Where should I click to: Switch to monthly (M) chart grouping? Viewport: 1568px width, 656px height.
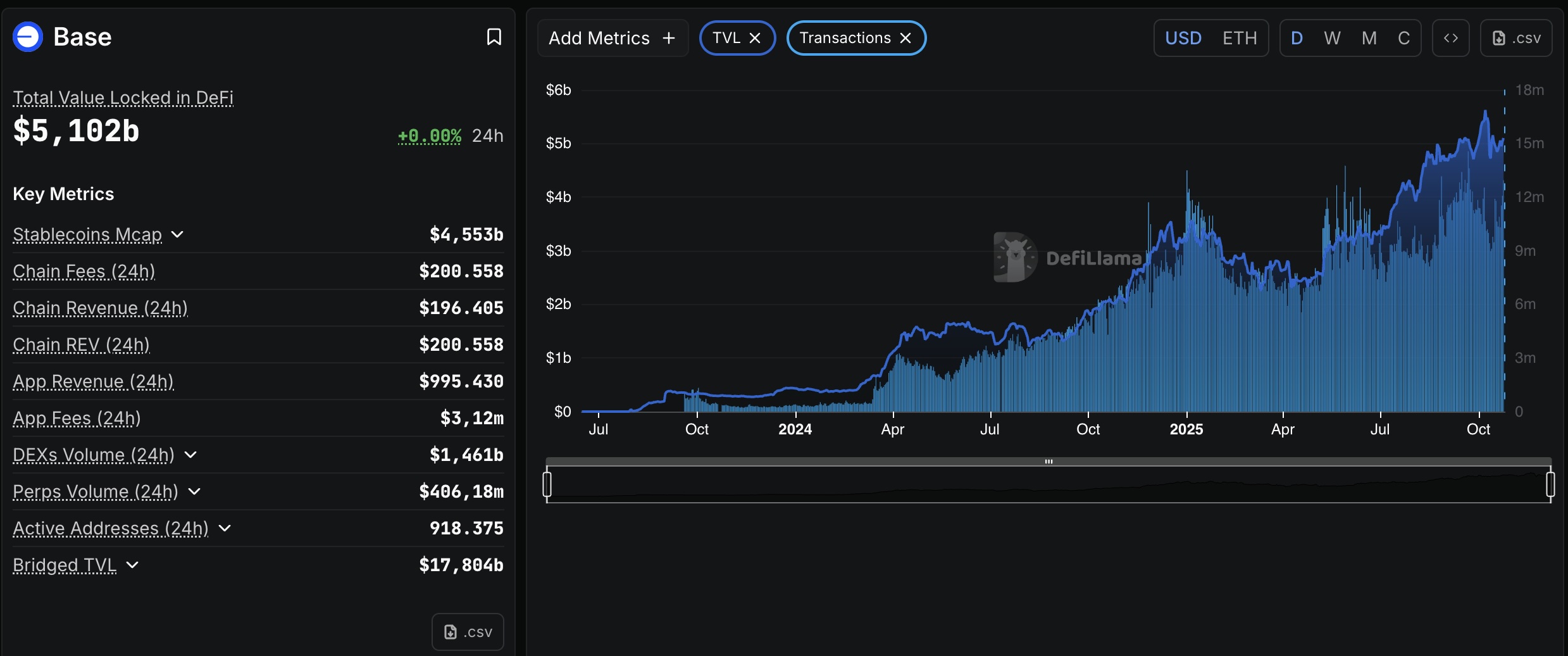pyautogui.click(x=1369, y=39)
